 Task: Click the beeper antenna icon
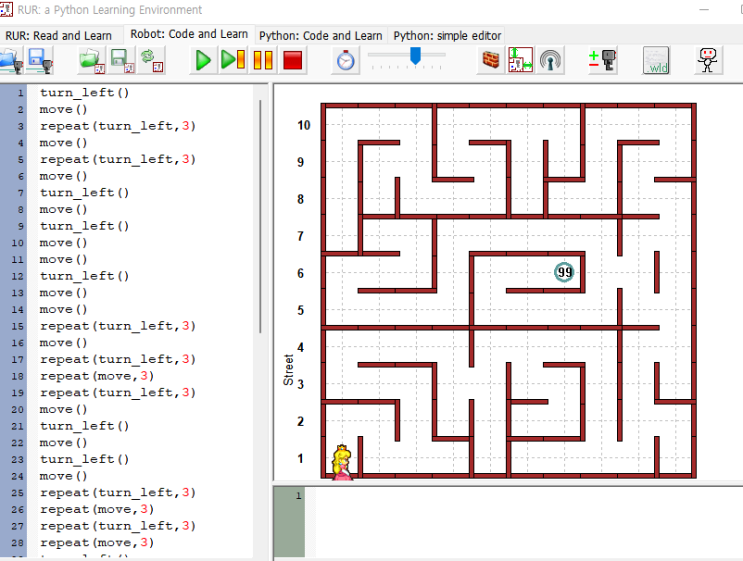tap(550, 61)
